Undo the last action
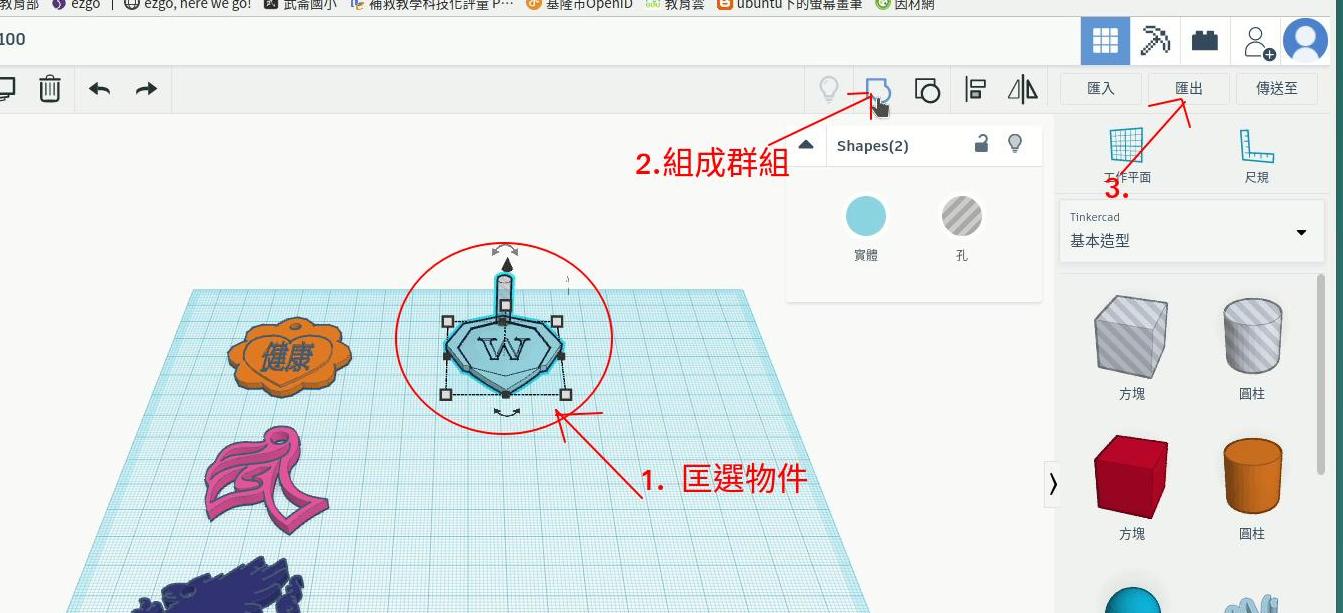 [100, 89]
